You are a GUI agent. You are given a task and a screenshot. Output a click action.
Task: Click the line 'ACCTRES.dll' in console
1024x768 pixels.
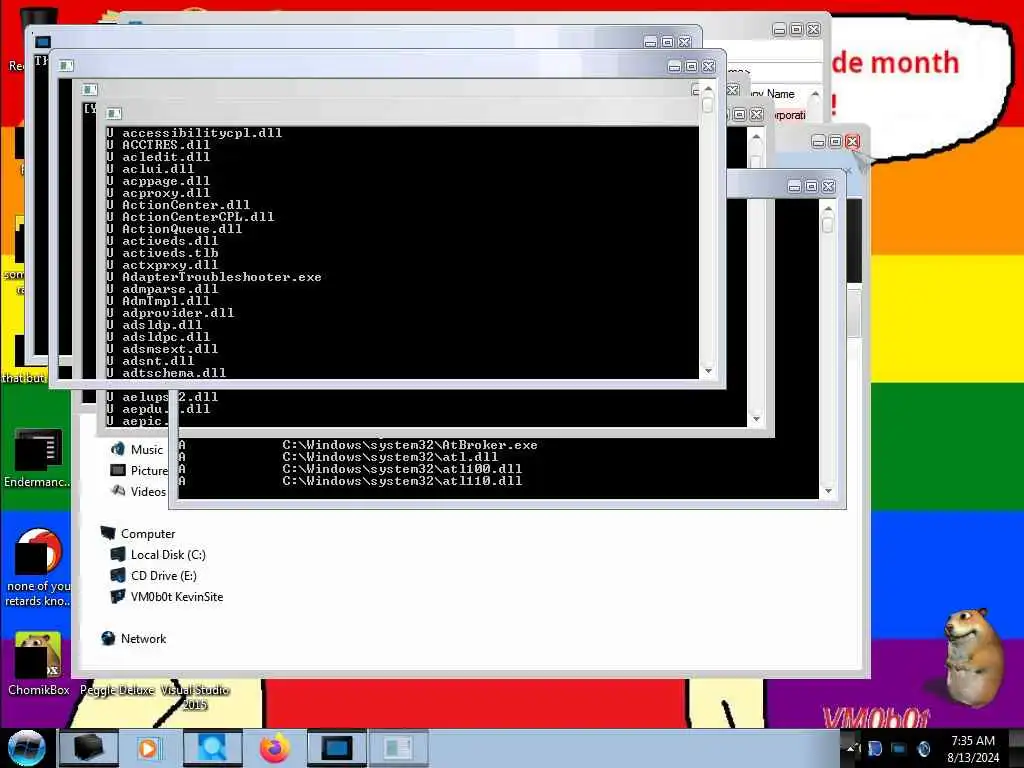[166, 144]
